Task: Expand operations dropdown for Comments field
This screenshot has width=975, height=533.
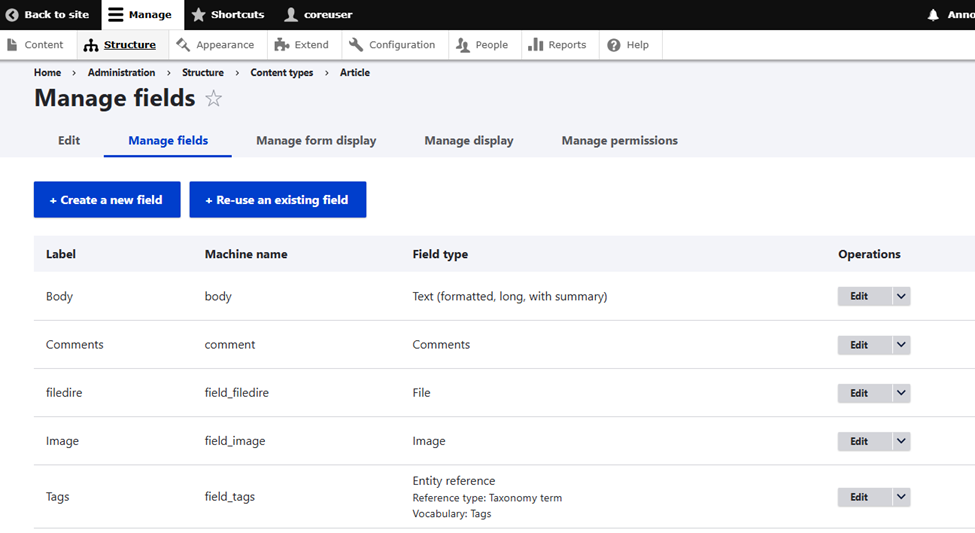Action: click(x=901, y=345)
